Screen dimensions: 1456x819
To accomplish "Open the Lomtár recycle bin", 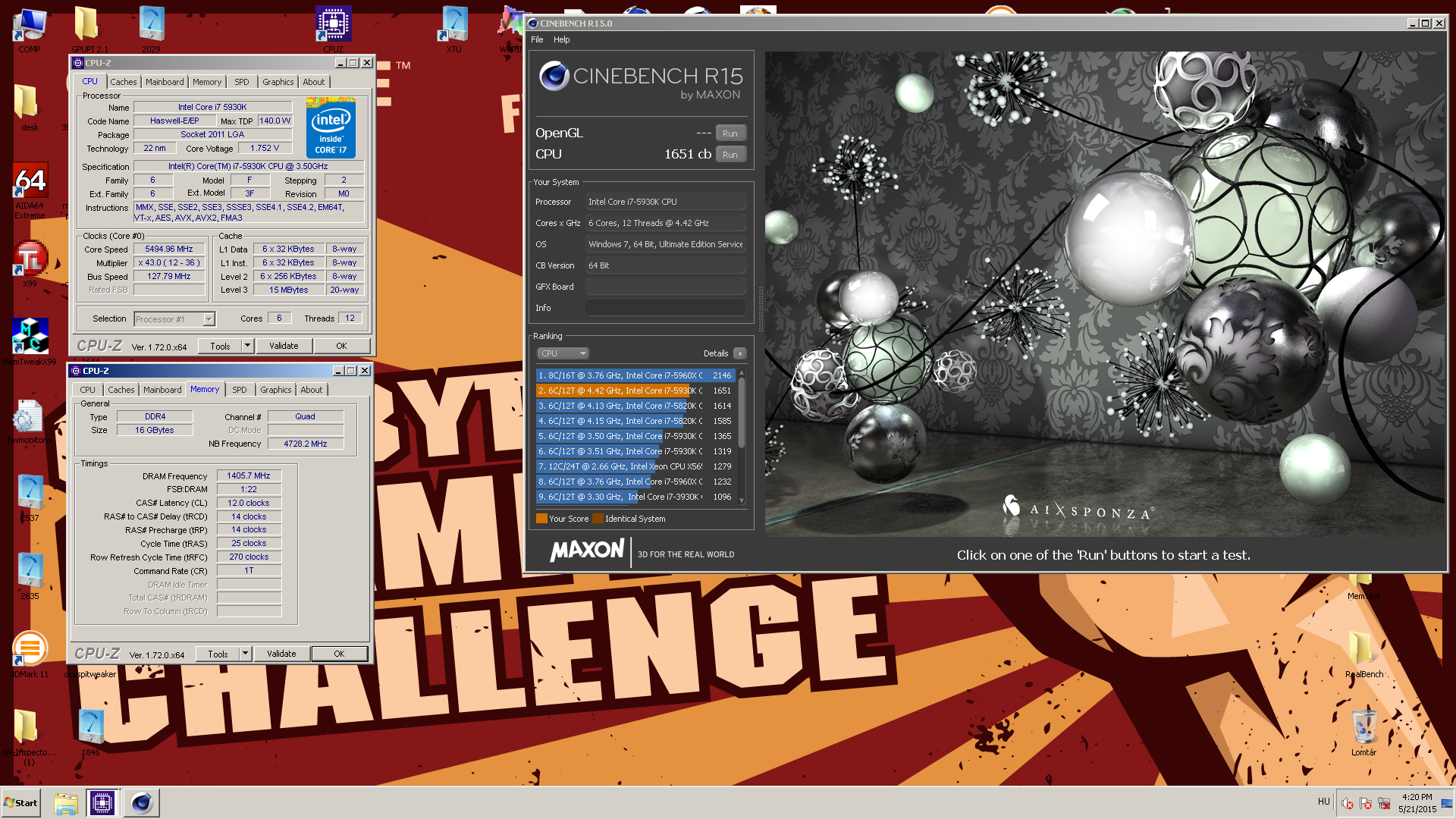I will click(1363, 733).
